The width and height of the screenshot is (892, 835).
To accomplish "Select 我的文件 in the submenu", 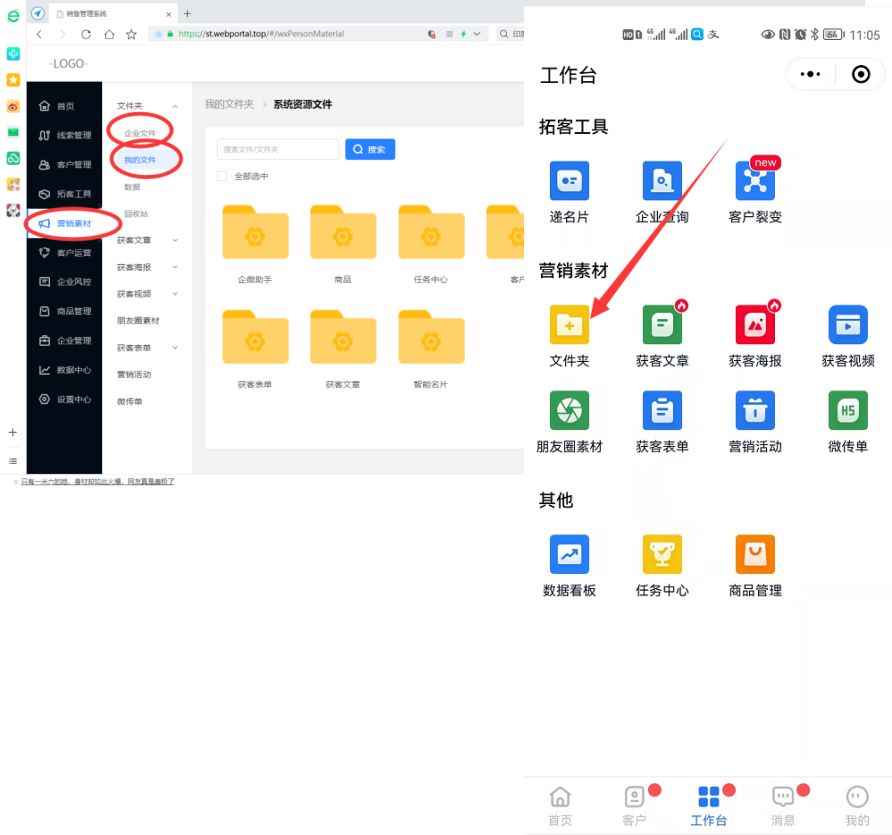I will click(140, 160).
